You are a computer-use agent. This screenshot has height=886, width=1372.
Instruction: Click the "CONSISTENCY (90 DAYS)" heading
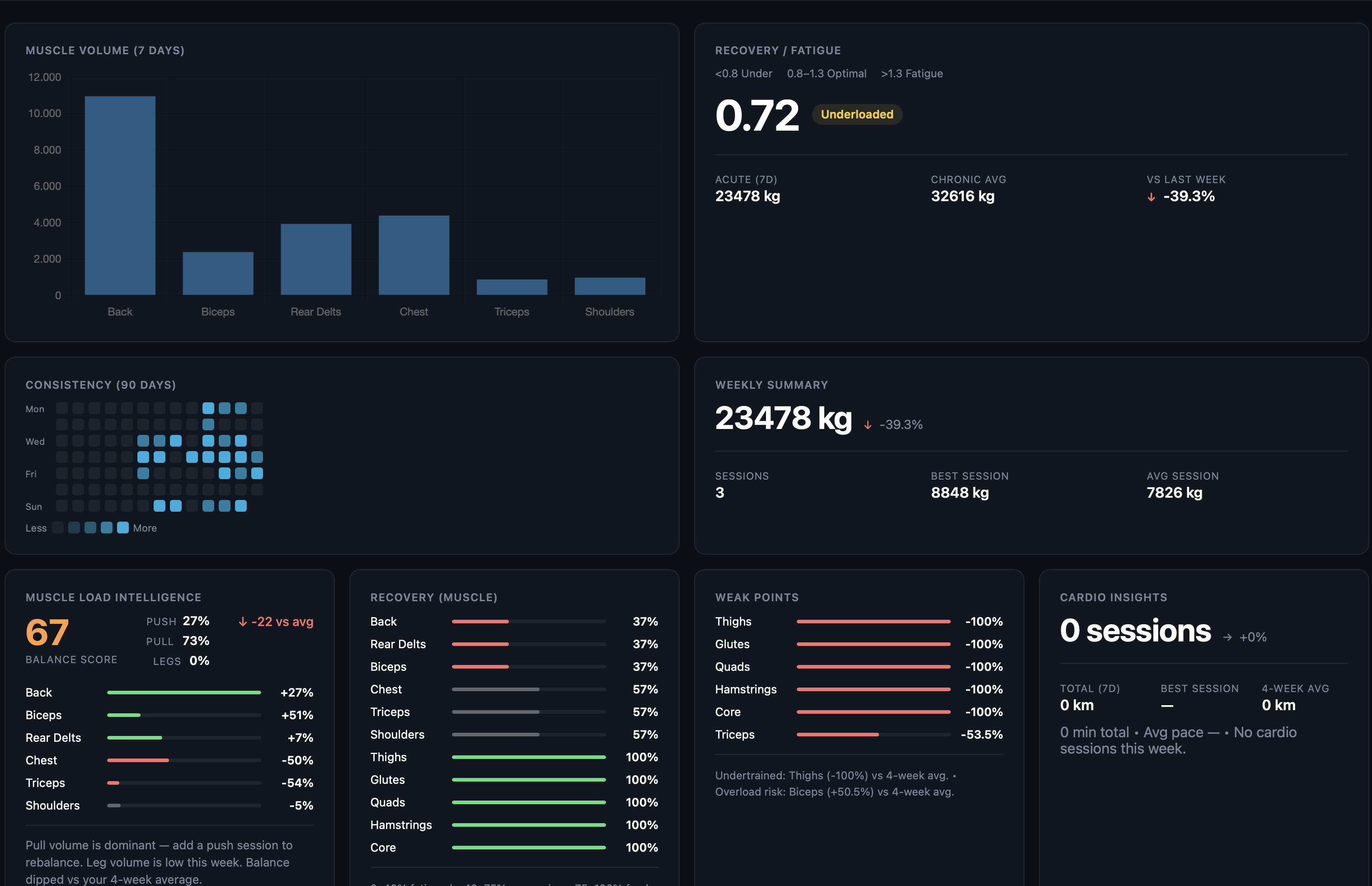pyautogui.click(x=101, y=385)
